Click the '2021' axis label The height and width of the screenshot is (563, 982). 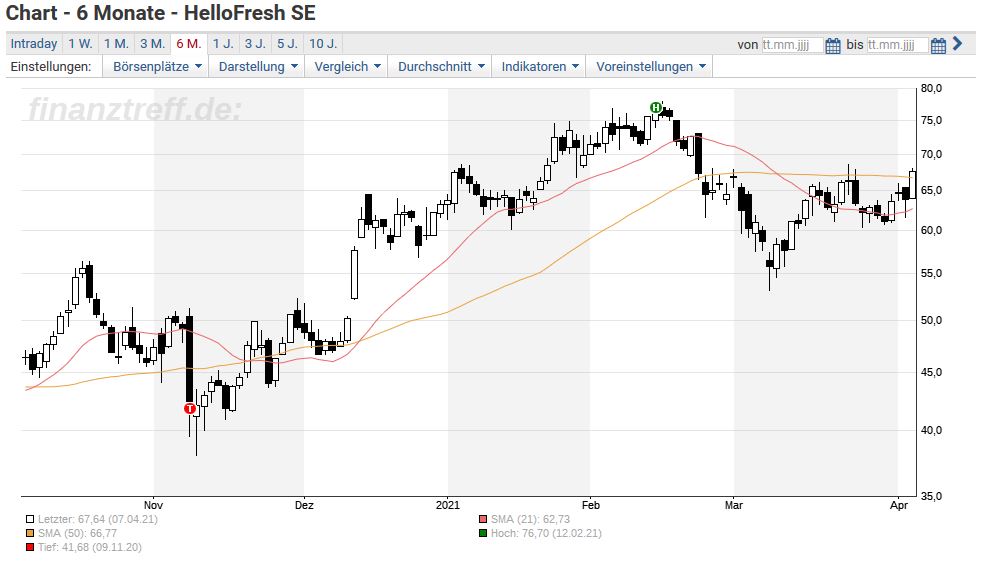(448, 505)
